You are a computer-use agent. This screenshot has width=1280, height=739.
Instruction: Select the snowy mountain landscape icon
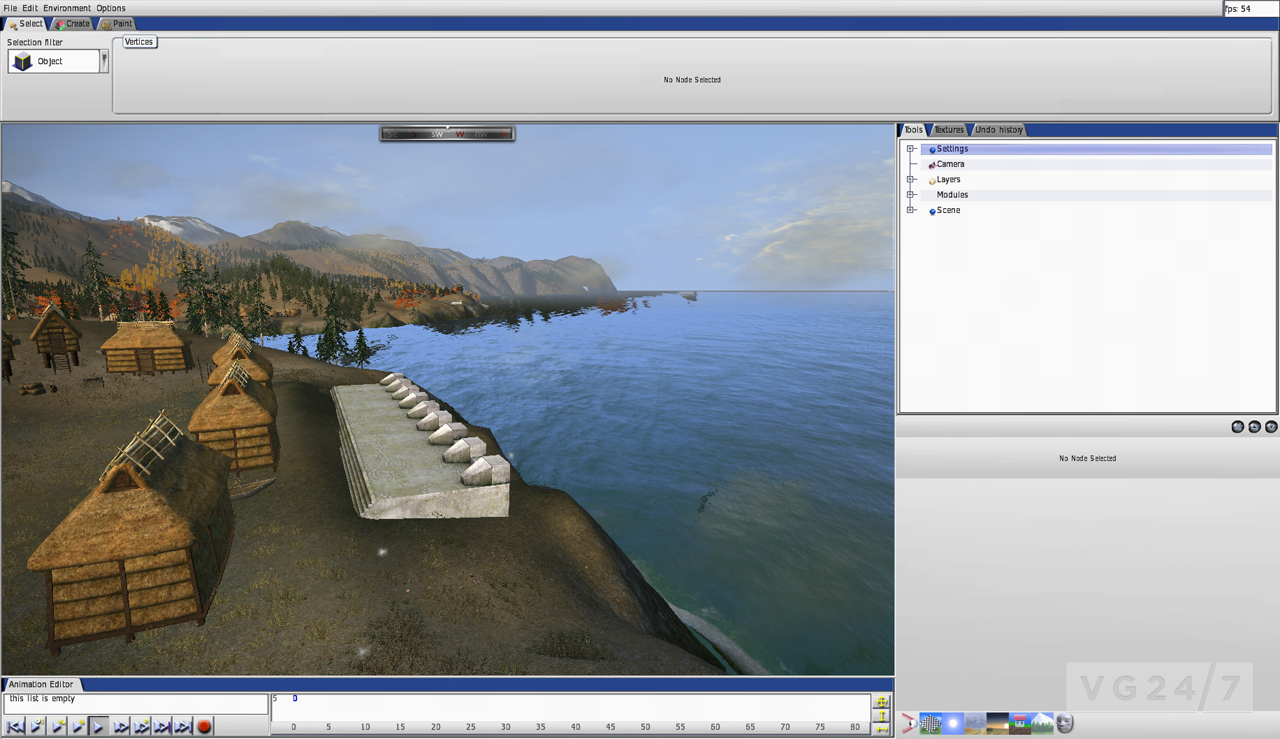(1042, 723)
